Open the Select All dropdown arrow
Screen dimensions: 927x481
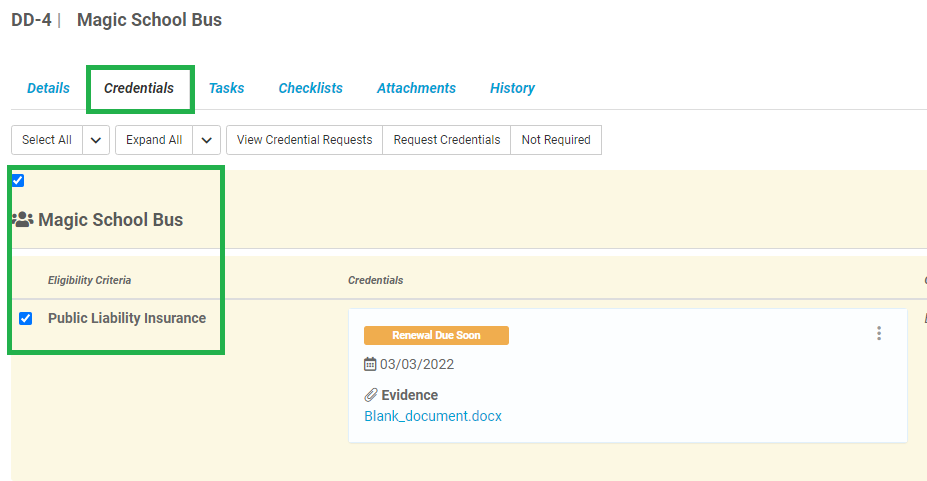coord(96,140)
